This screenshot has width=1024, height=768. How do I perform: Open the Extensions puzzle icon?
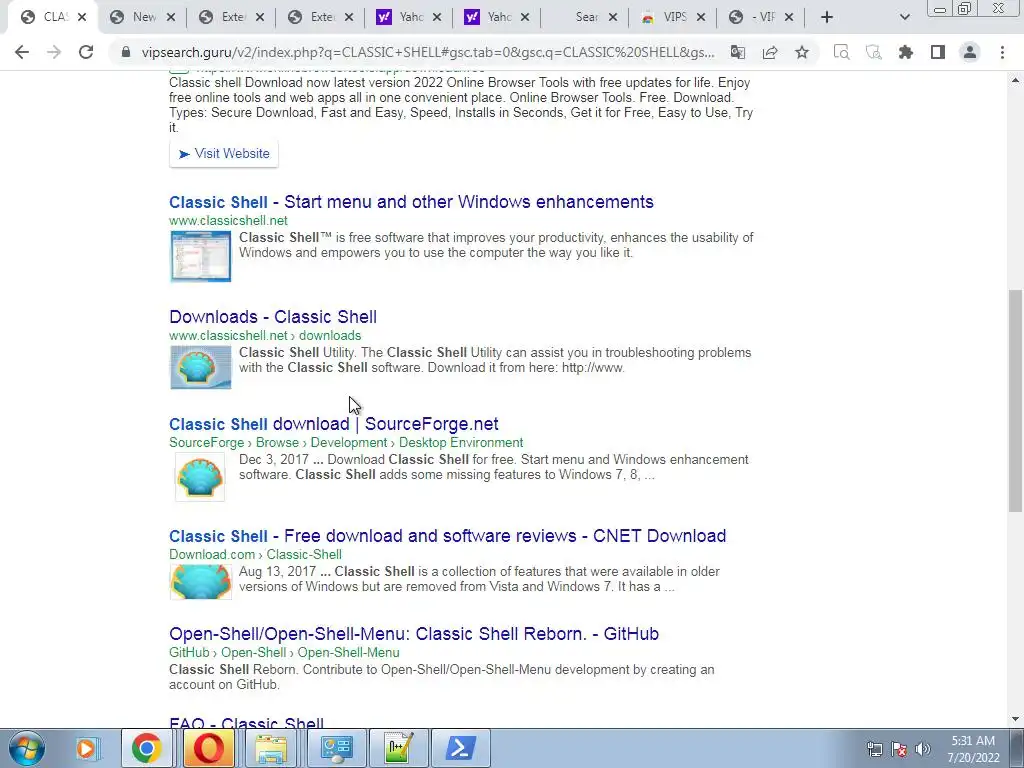tap(906, 52)
